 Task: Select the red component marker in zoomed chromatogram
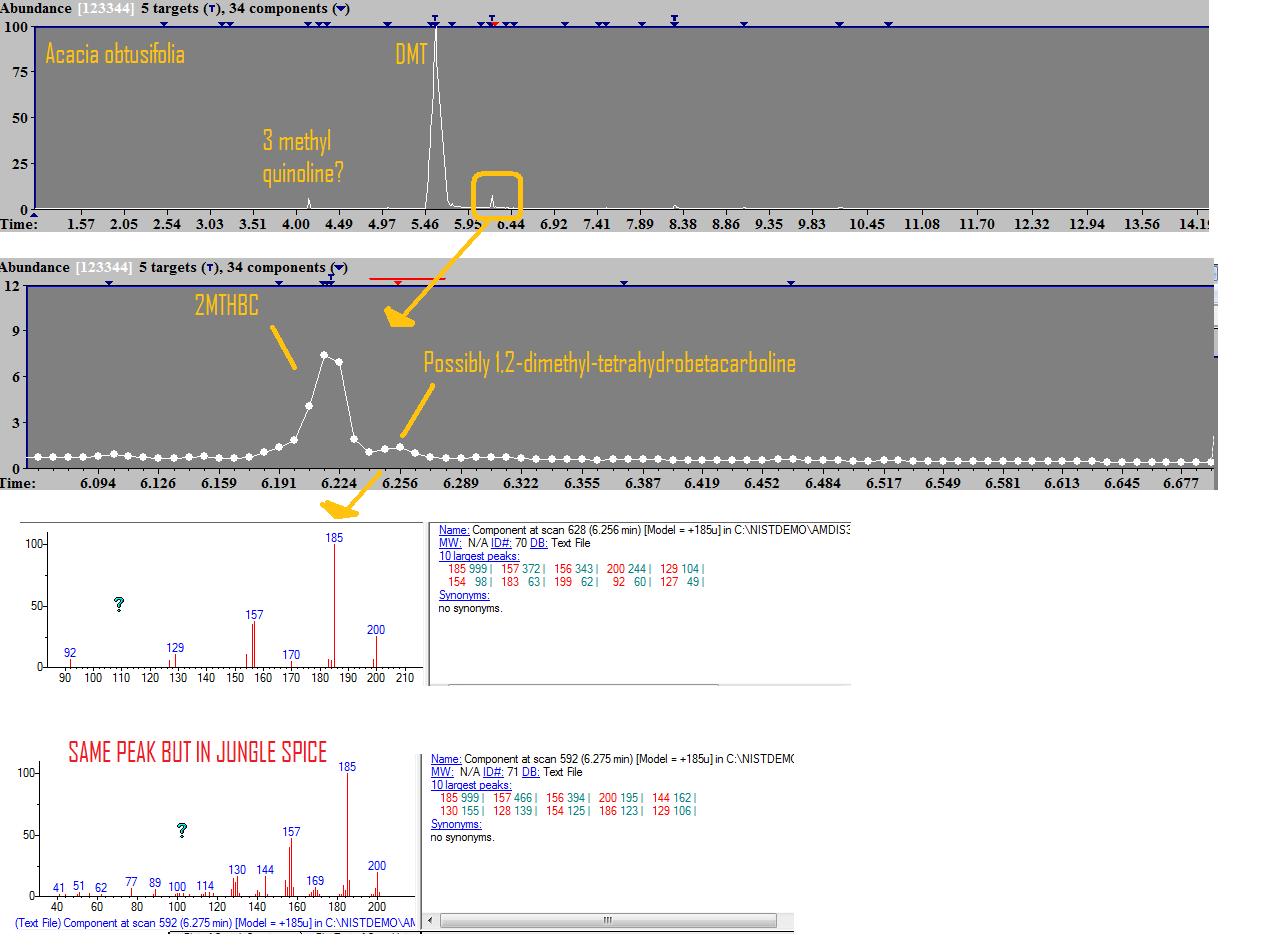click(x=398, y=283)
